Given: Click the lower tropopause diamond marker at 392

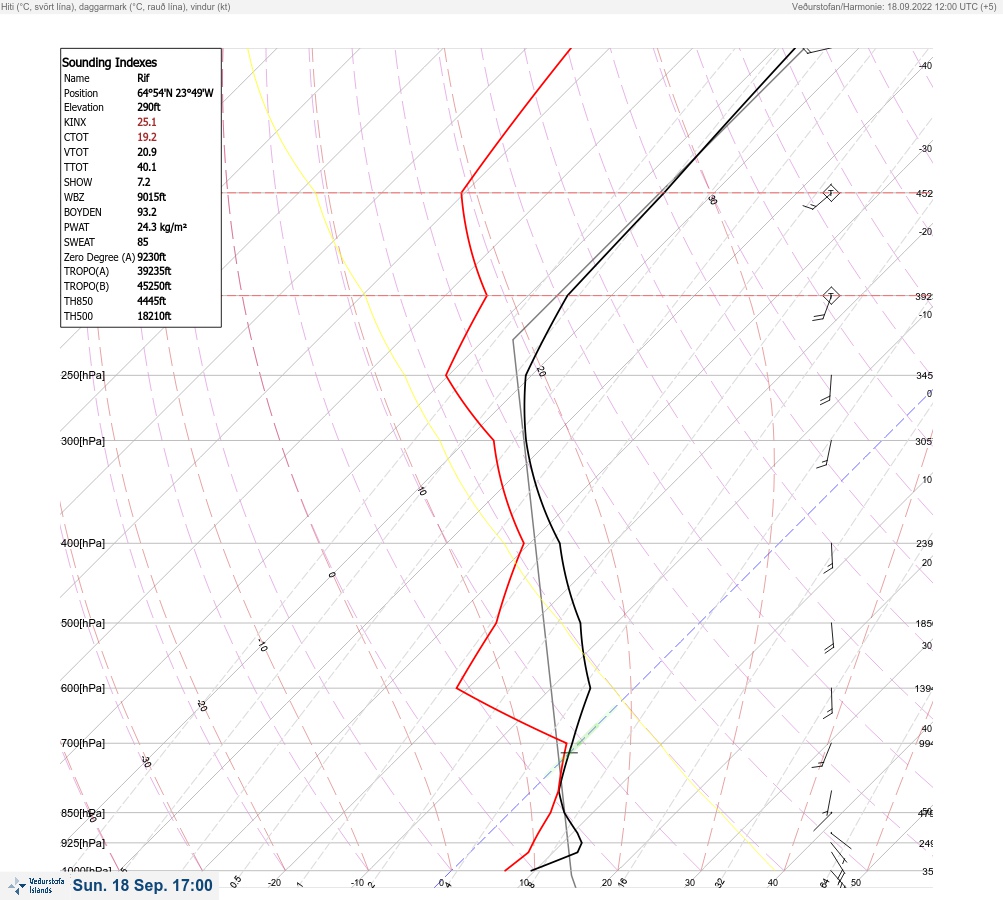Looking at the screenshot, I should [x=830, y=296].
